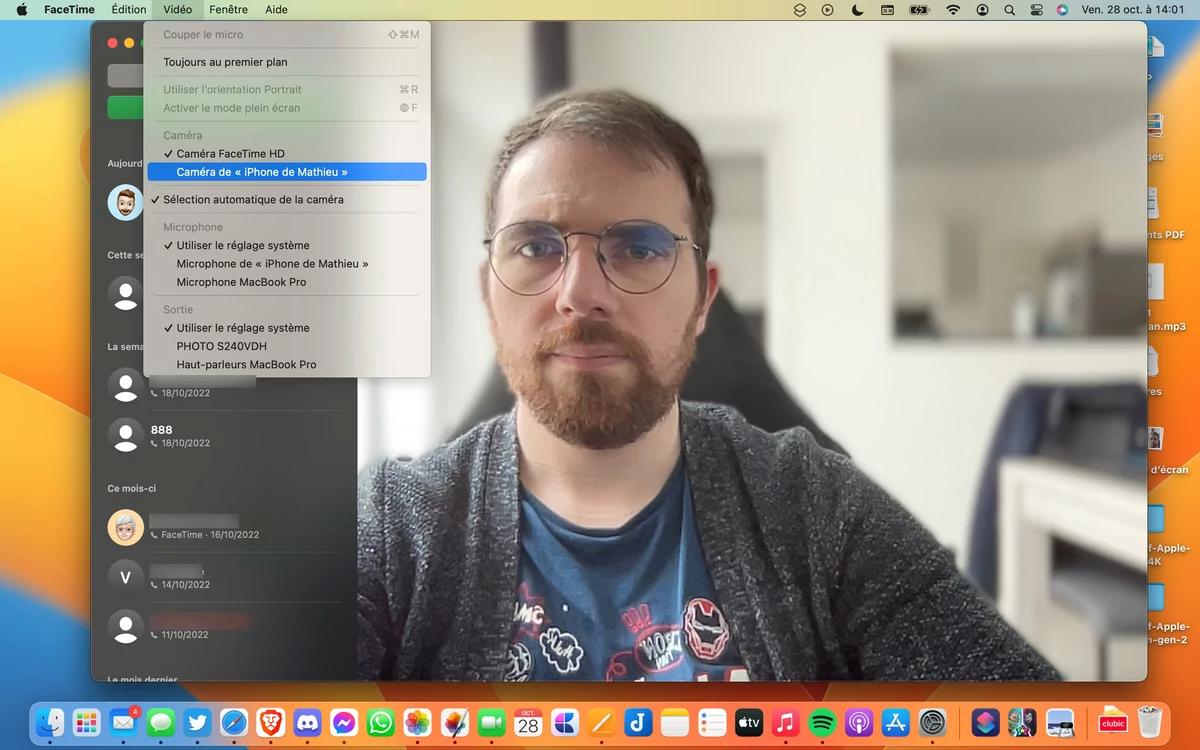Open Messenger from the Dock

pos(344,722)
